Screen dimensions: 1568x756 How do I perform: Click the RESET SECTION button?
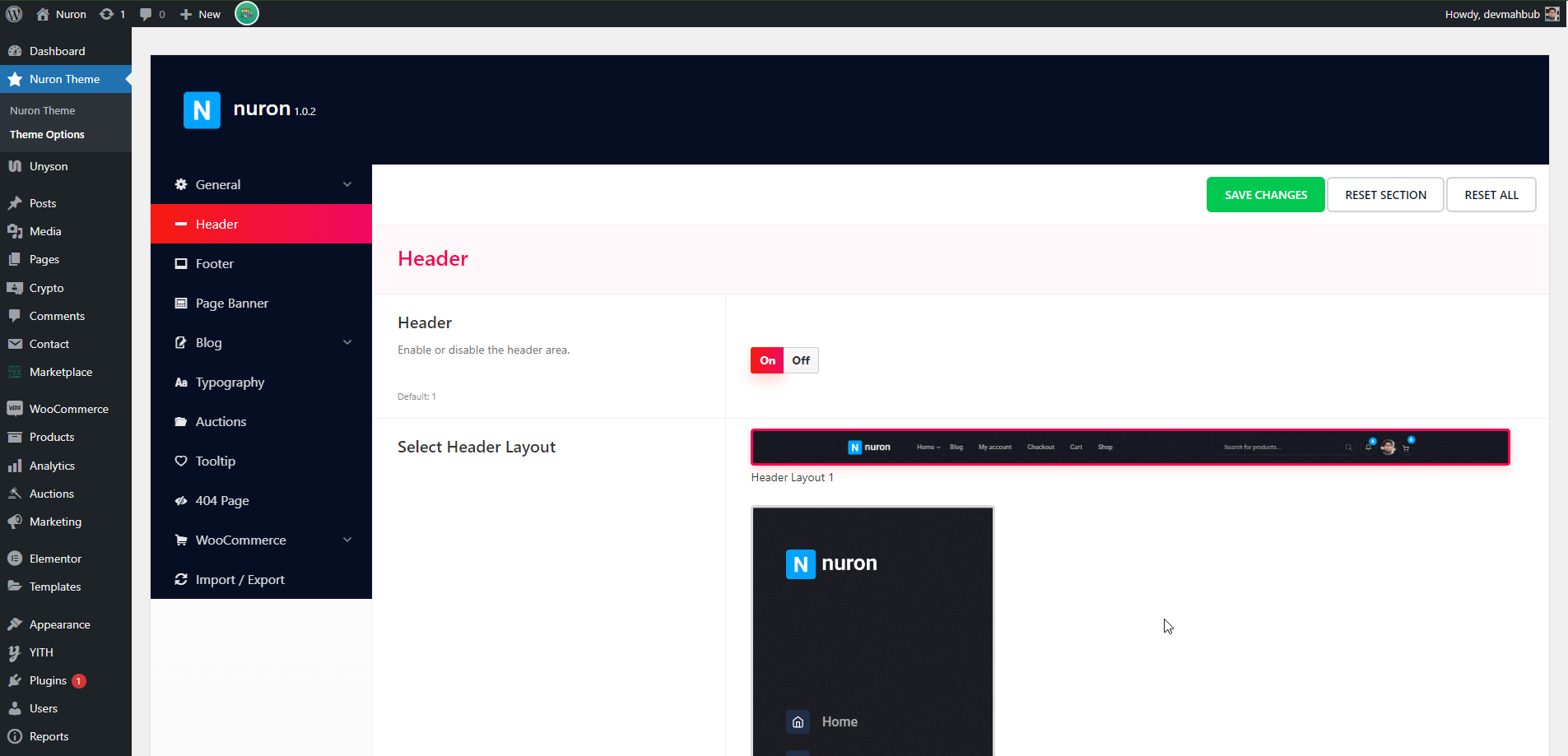click(1385, 195)
